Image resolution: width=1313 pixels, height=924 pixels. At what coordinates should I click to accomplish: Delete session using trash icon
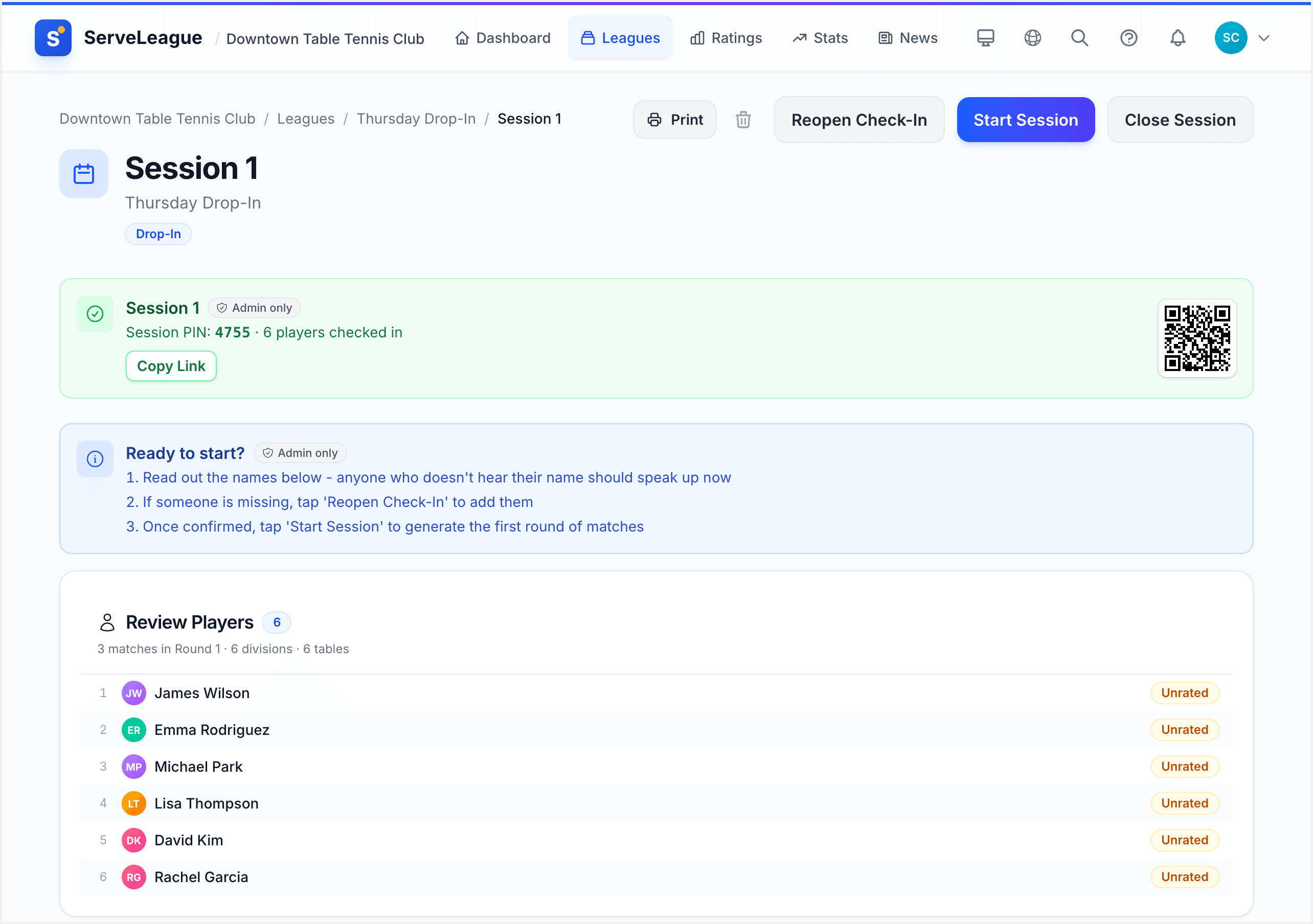click(743, 120)
